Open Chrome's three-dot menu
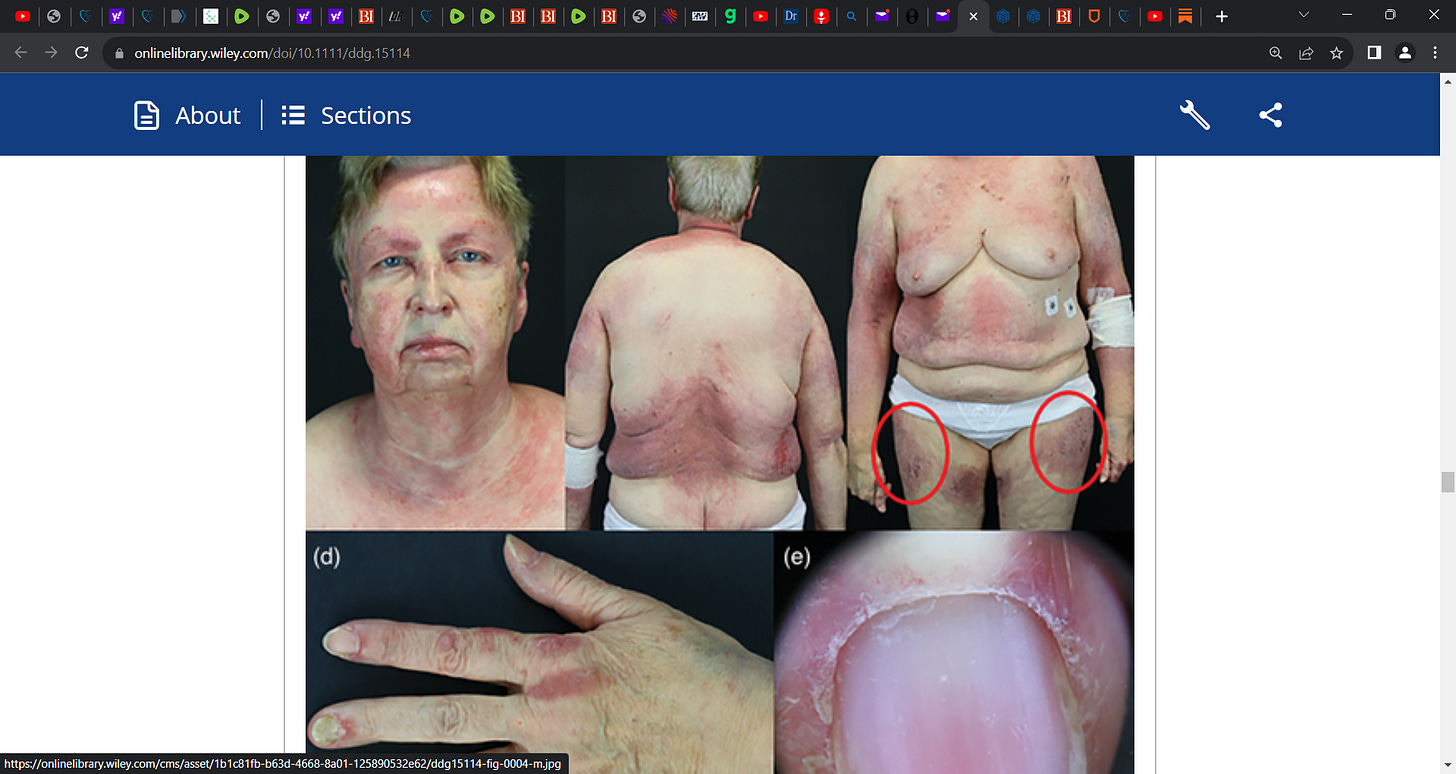 click(1435, 53)
